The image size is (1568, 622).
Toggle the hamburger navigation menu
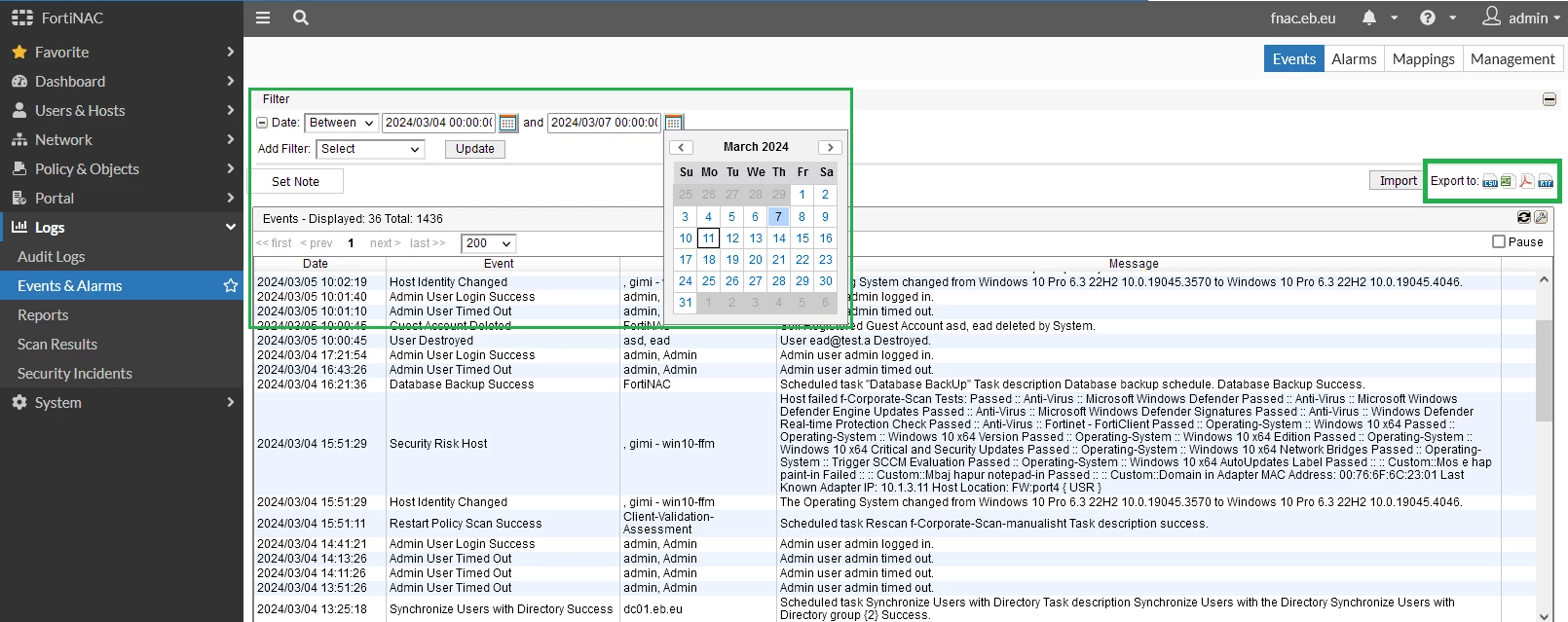click(x=263, y=18)
